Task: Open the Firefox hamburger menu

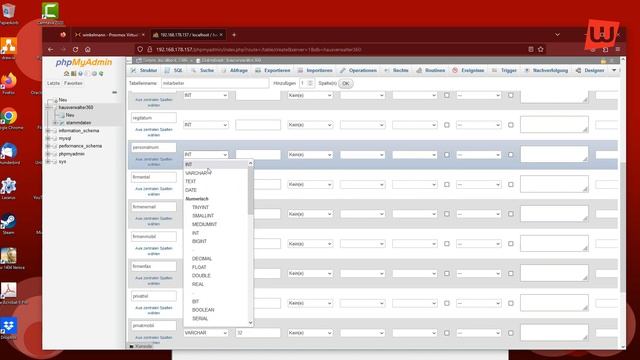Action: tap(618, 49)
